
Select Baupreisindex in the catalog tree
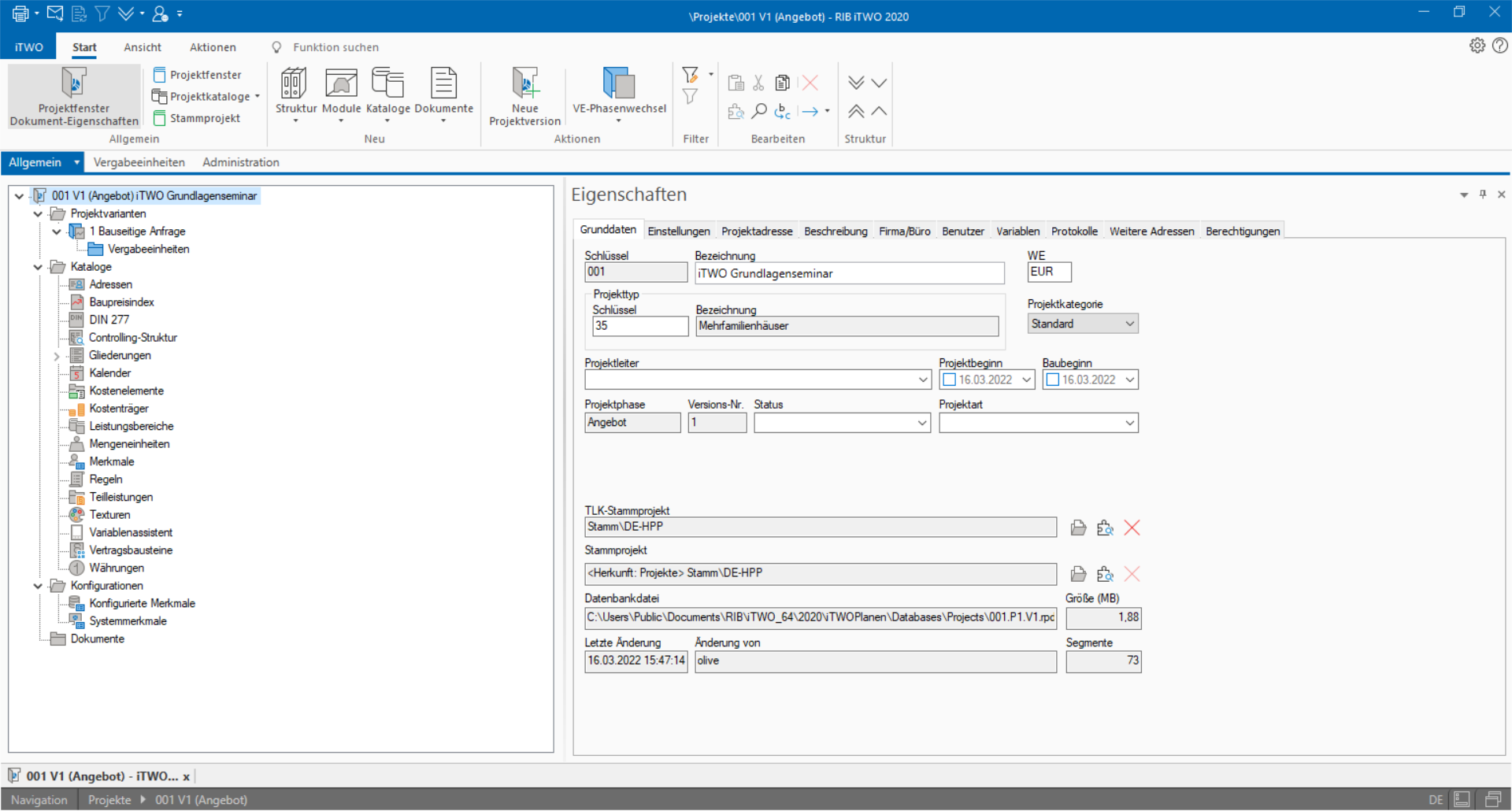point(121,302)
